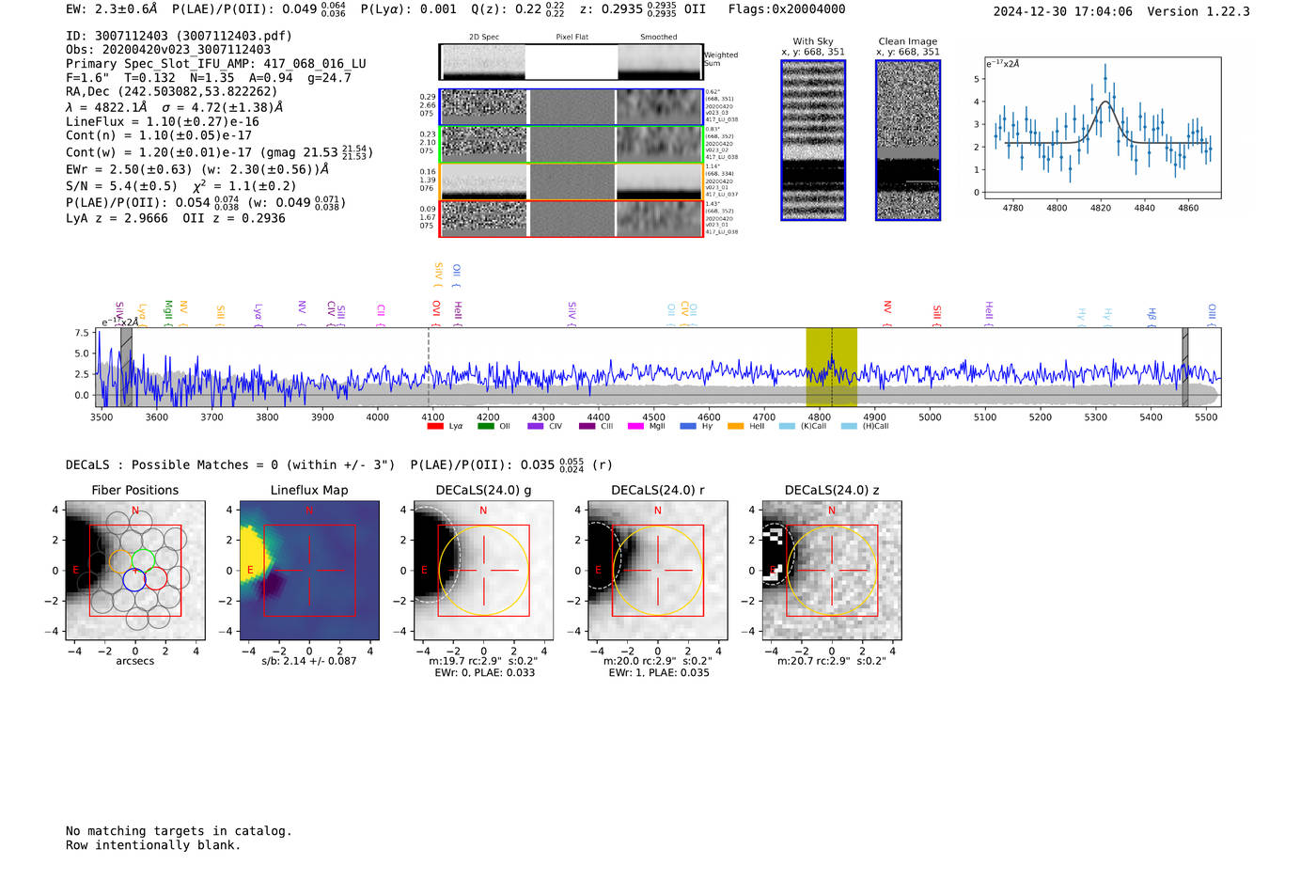This screenshot has height=896, width=1316.
Task: Open the Lineflux Map panel
Action: pos(309,570)
